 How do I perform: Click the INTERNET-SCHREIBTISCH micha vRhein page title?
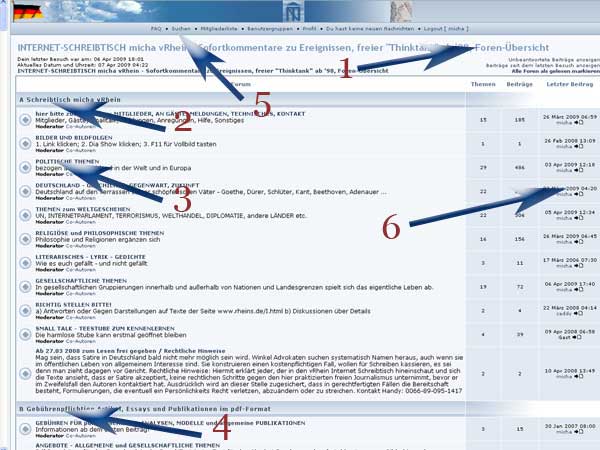point(283,48)
